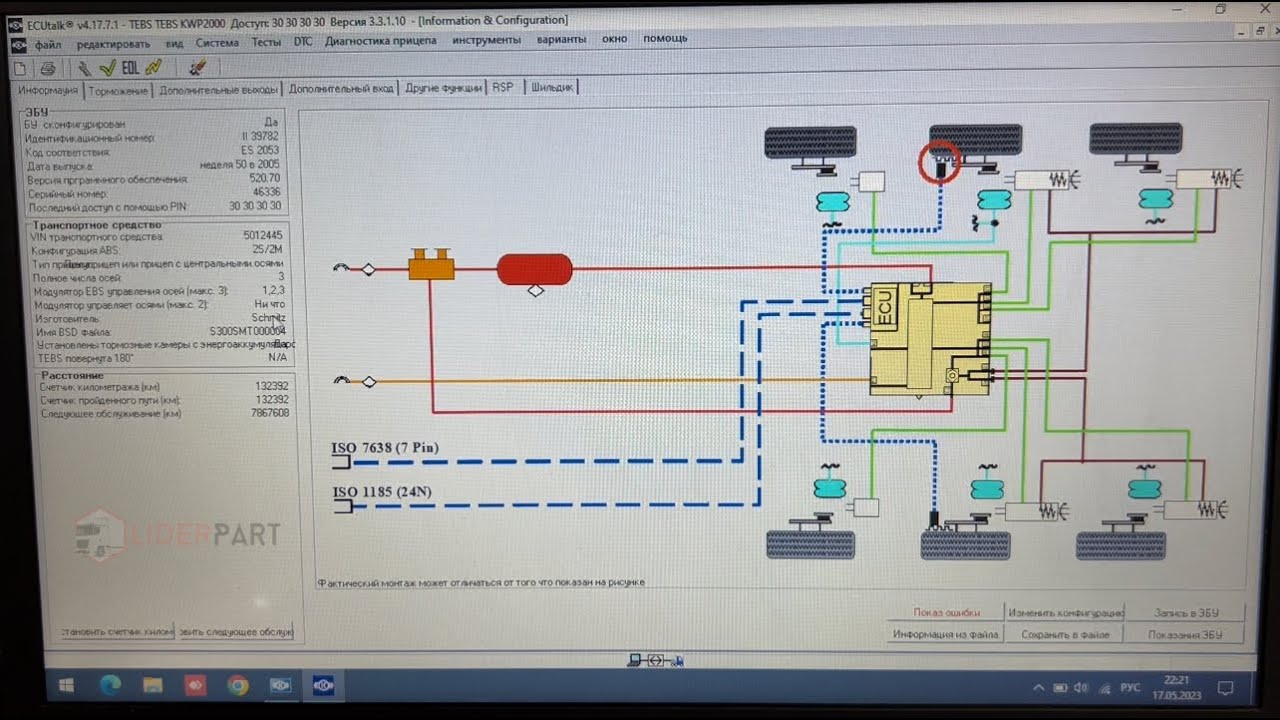
Task: Click the РУС language indicator
Action: pyautogui.click(x=1129, y=688)
